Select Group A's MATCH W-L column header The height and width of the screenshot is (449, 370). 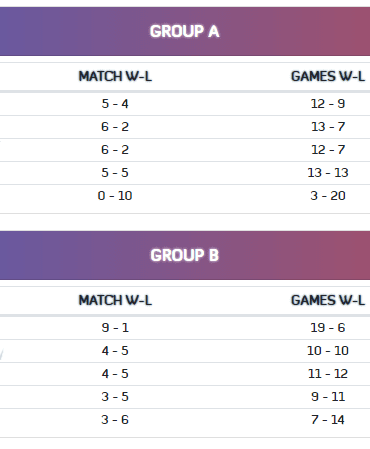pyautogui.click(x=115, y=76)
